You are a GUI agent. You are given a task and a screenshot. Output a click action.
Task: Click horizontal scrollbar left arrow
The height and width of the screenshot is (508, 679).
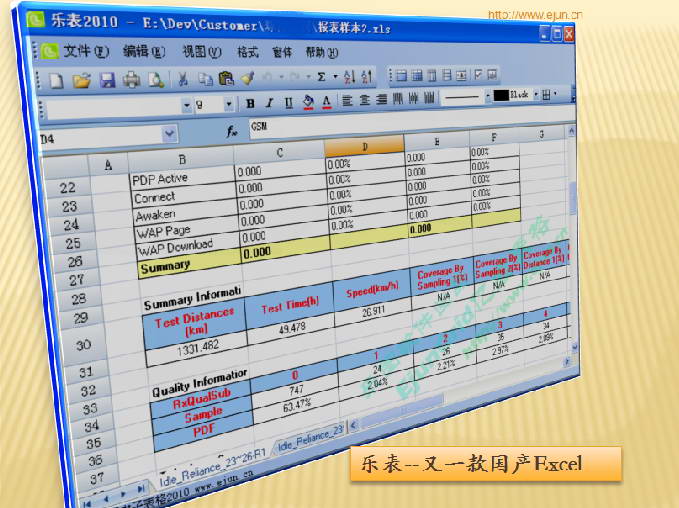pos(353,425)
